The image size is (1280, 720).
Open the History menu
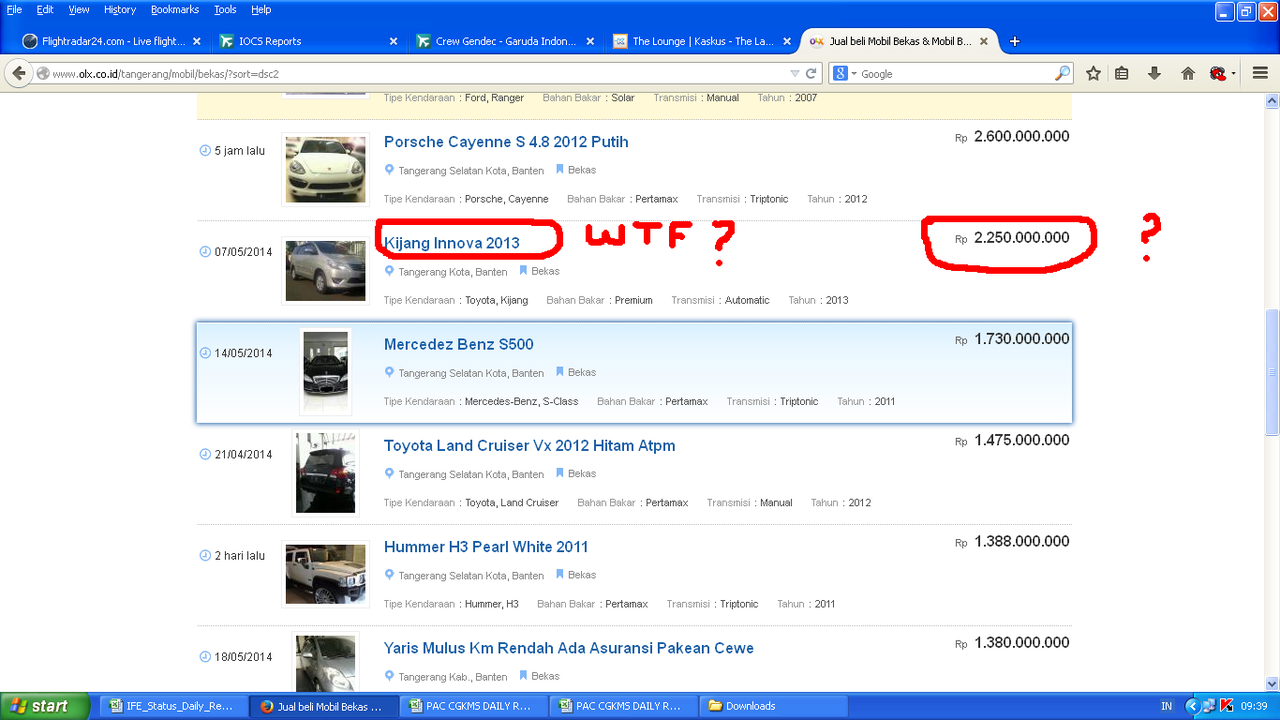pos(120,9)
